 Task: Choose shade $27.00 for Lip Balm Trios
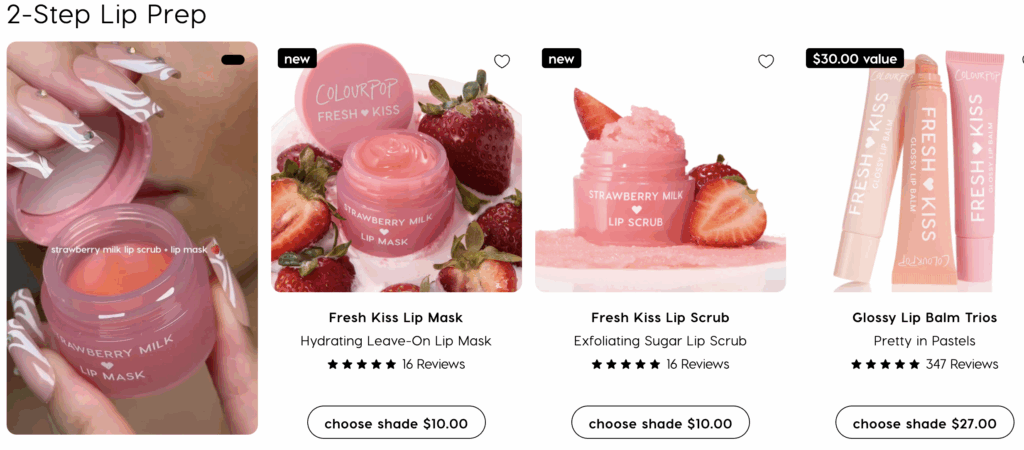[x=924, y=423]
